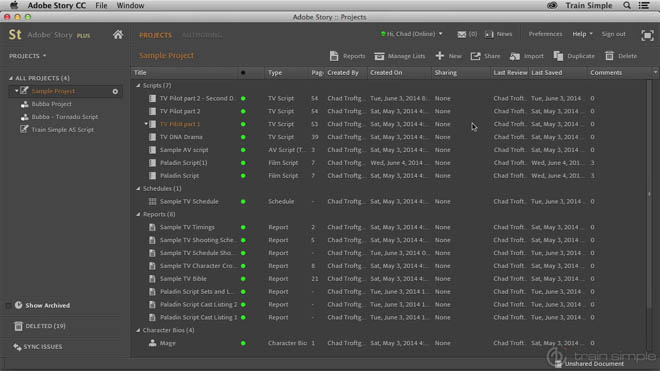Image resolution: width=660 pixels, height=371 pixels.
Task: Toggle the full screen icon
Action: (647, 35)
